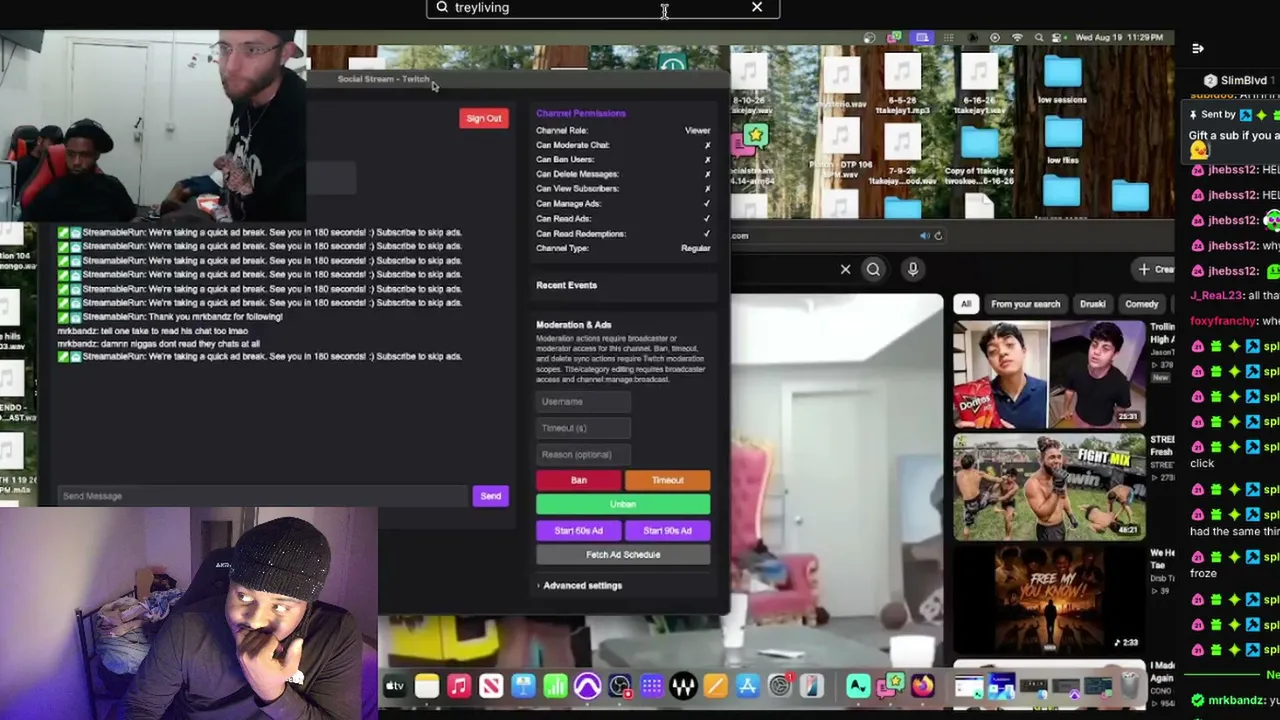Click the Moderation & Ads heading
The image size is (1280, 720).
click(573, 325)
